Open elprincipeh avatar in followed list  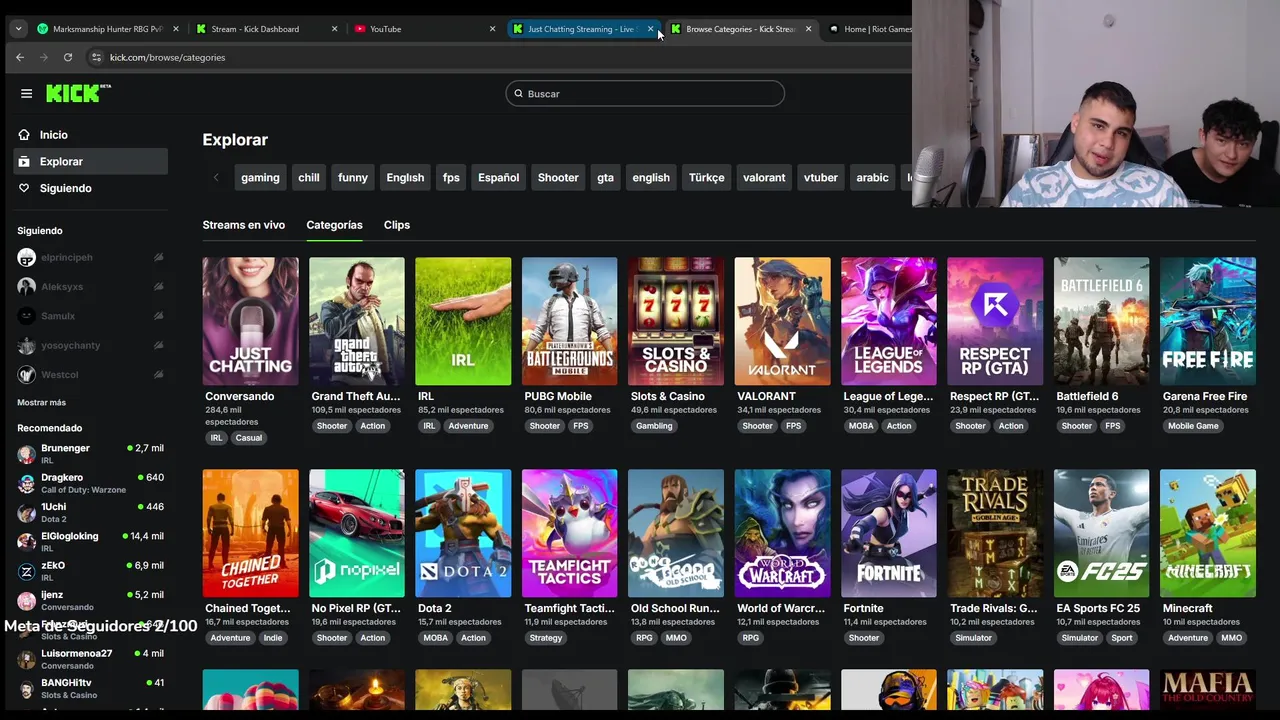(x=26, y=258)
